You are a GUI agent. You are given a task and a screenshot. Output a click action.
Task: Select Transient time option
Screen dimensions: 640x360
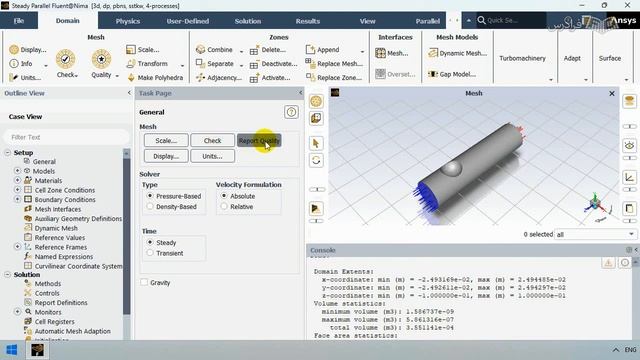(150, 253)
